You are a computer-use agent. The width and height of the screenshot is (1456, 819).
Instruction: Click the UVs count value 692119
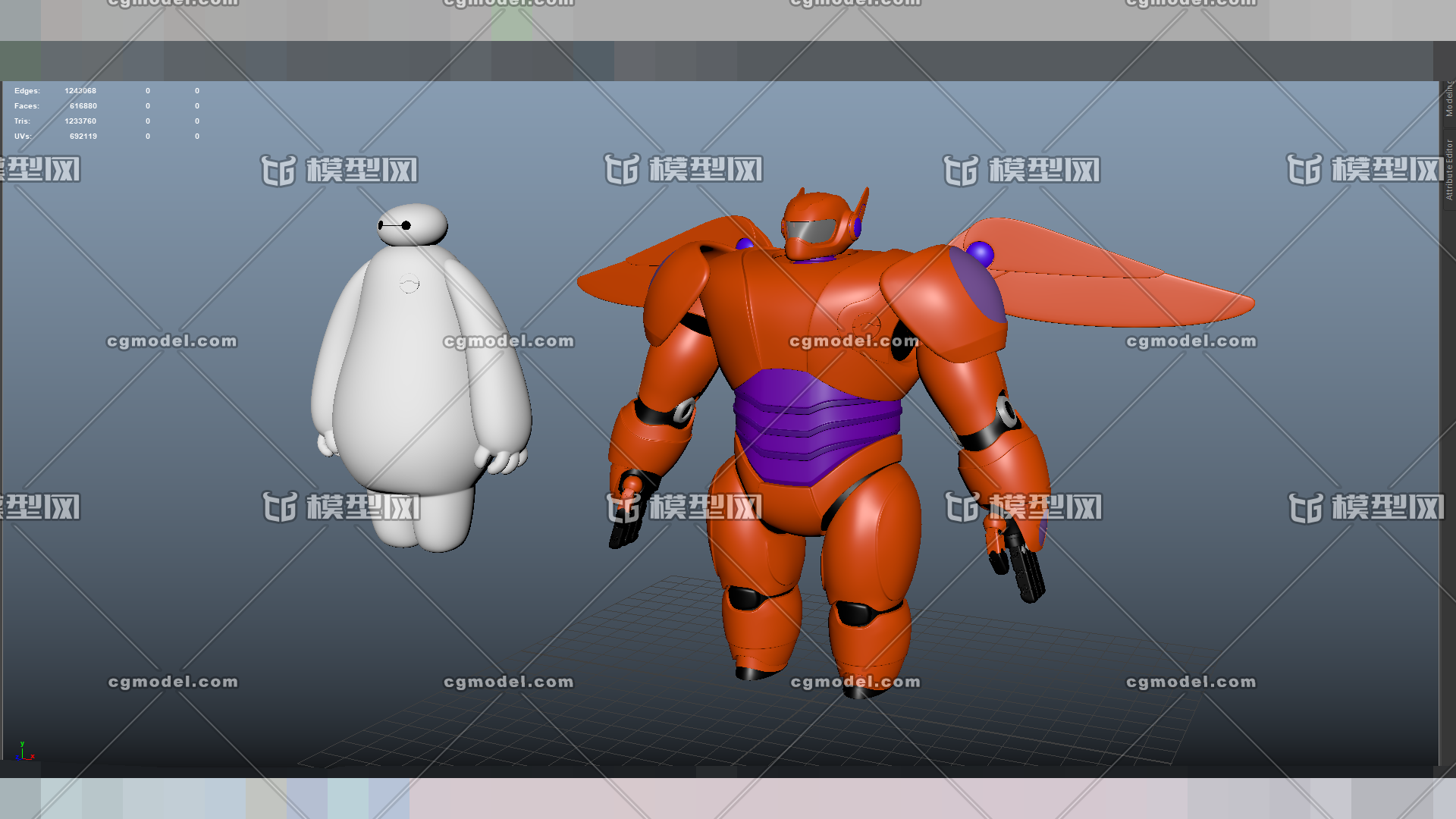(83, 136)
